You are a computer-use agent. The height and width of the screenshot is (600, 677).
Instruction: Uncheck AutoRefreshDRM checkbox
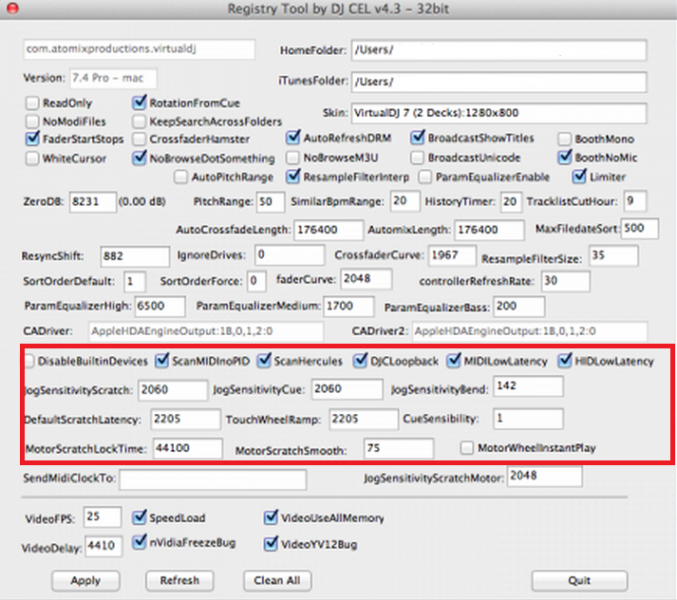pos(293,137)
